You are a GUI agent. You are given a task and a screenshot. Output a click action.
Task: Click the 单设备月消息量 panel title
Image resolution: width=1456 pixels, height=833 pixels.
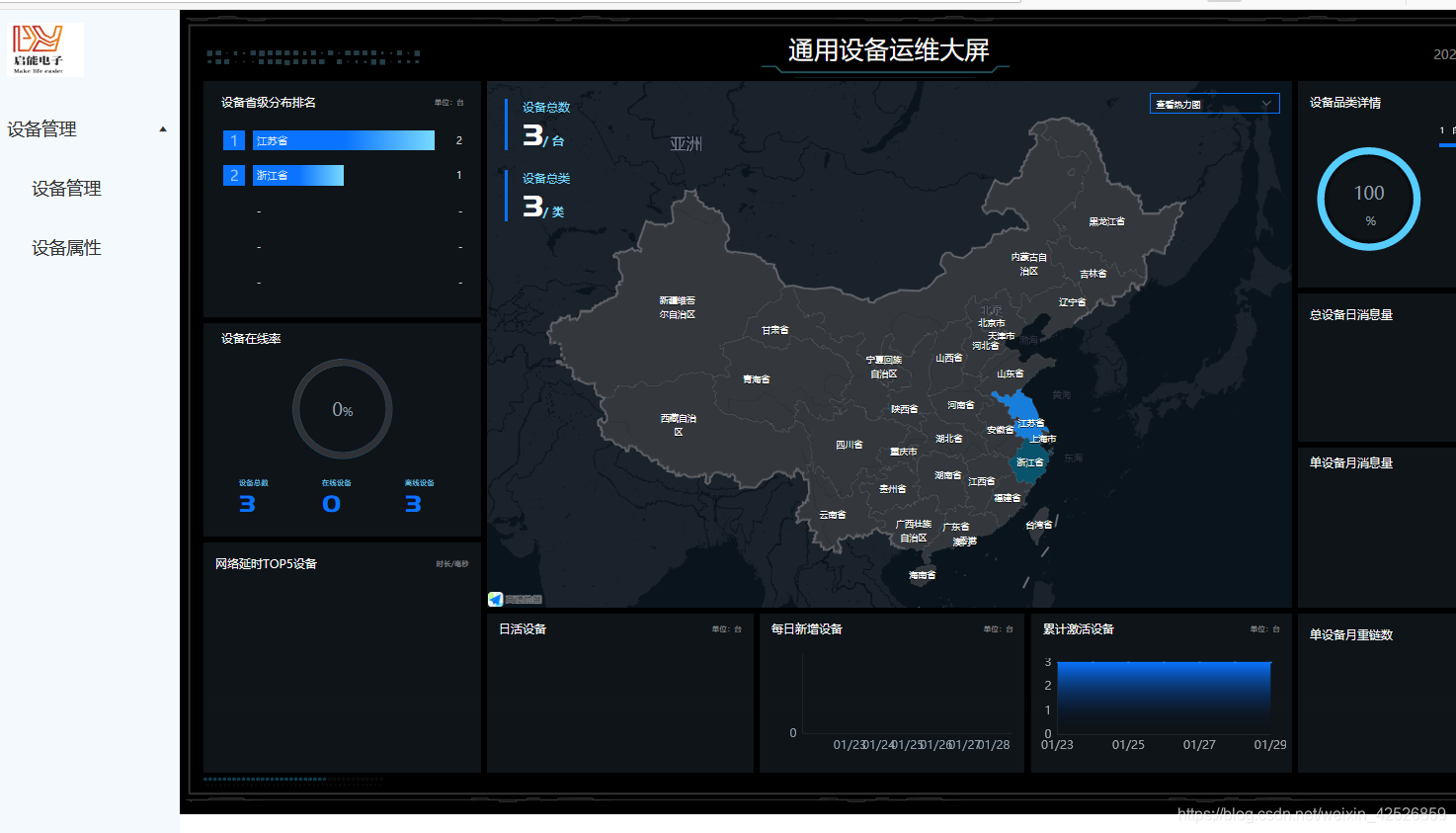click(1351, 463)
